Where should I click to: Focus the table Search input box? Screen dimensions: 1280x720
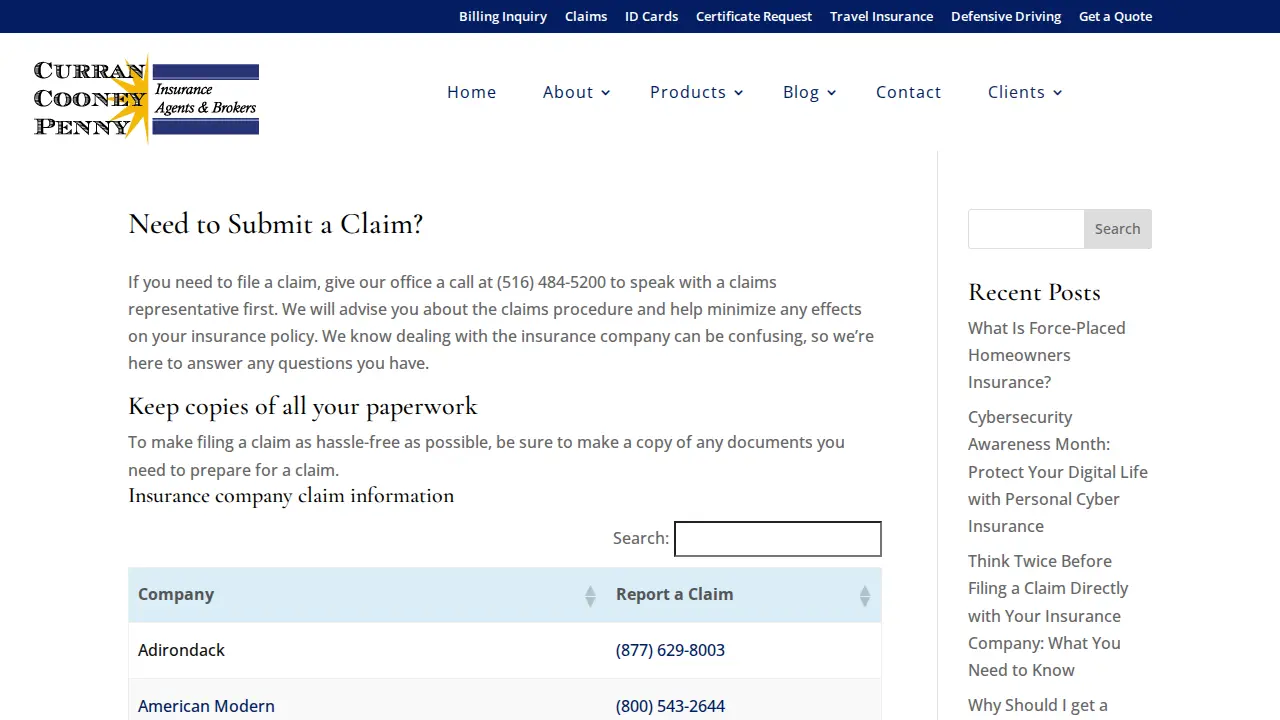[778, 539]
